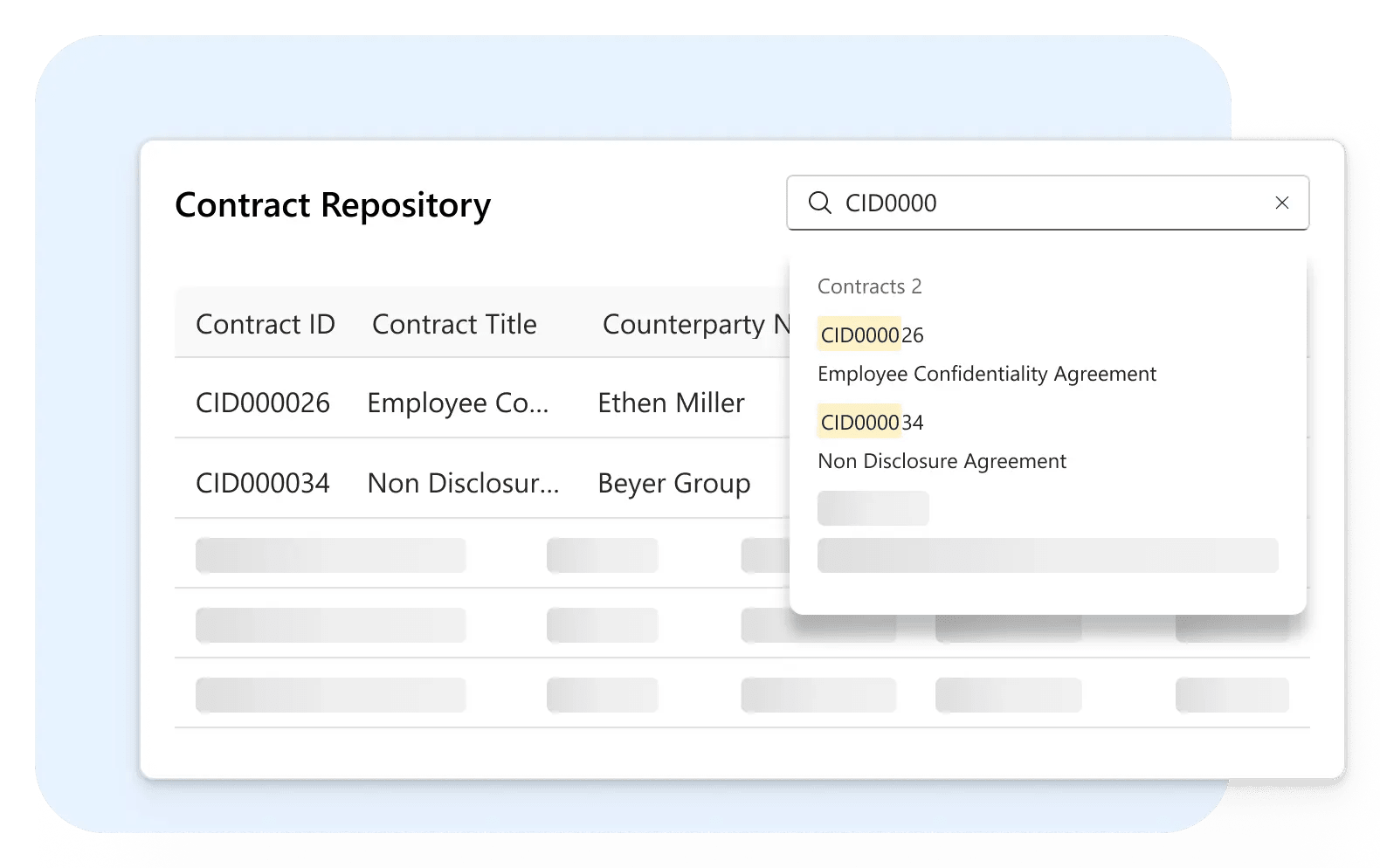Screen dimensions: 1380x868
Task: Click CID000026 cell in table
Action: coord(263,403)
